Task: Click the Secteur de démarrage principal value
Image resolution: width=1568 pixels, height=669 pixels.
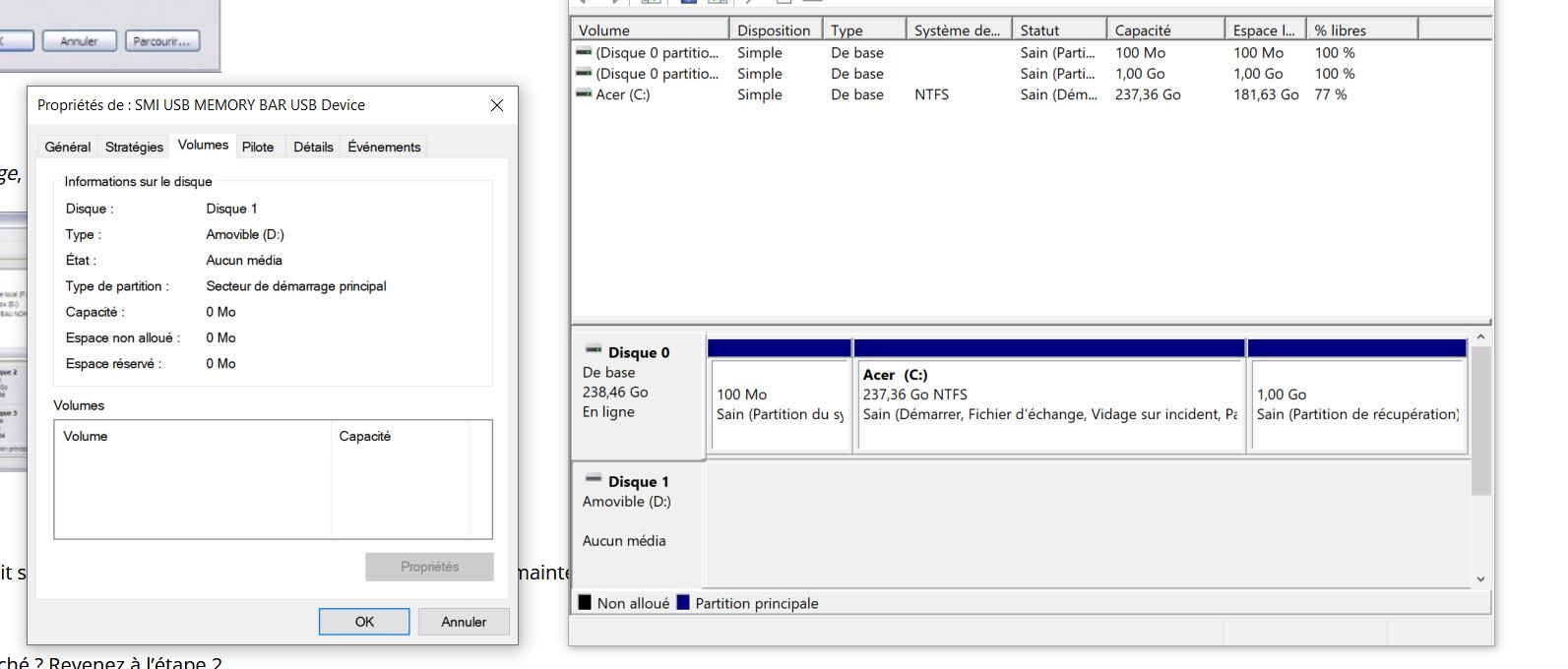Action: pyautogui.click(x=295, y=286)
